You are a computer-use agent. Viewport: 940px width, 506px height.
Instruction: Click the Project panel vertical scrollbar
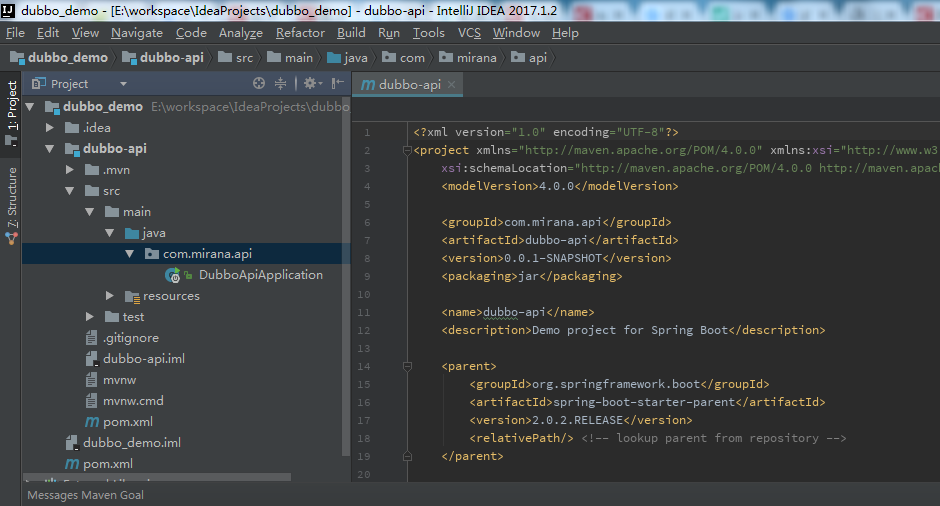(x=346, y=276)
